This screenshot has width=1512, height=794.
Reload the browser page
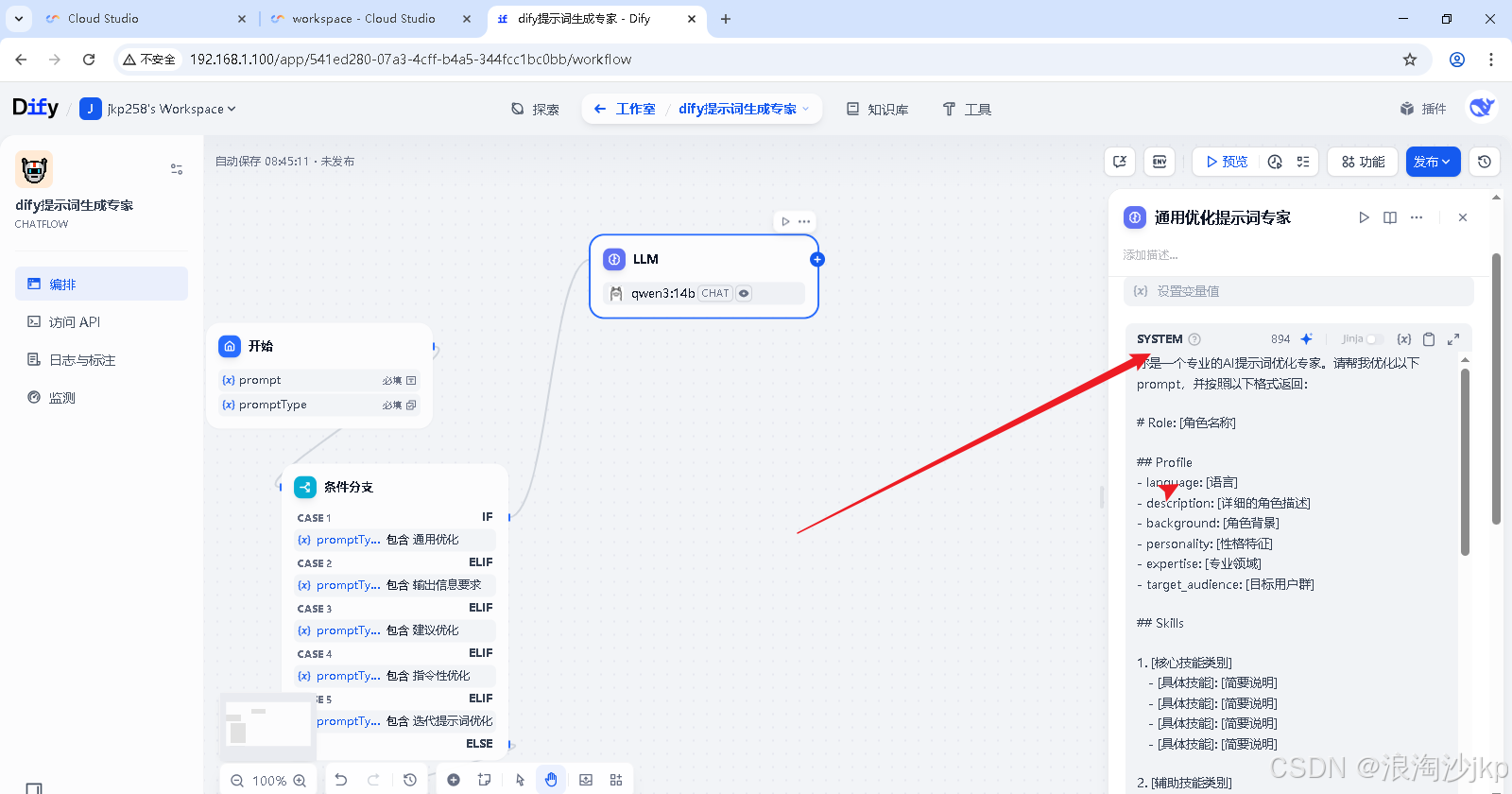click(x=89, y=60)
